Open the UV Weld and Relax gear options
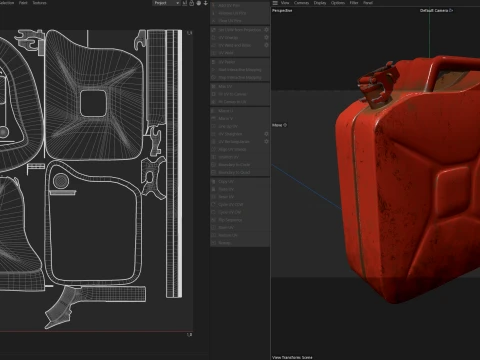This screenshot has width=480, height=360. click(266, 45)
